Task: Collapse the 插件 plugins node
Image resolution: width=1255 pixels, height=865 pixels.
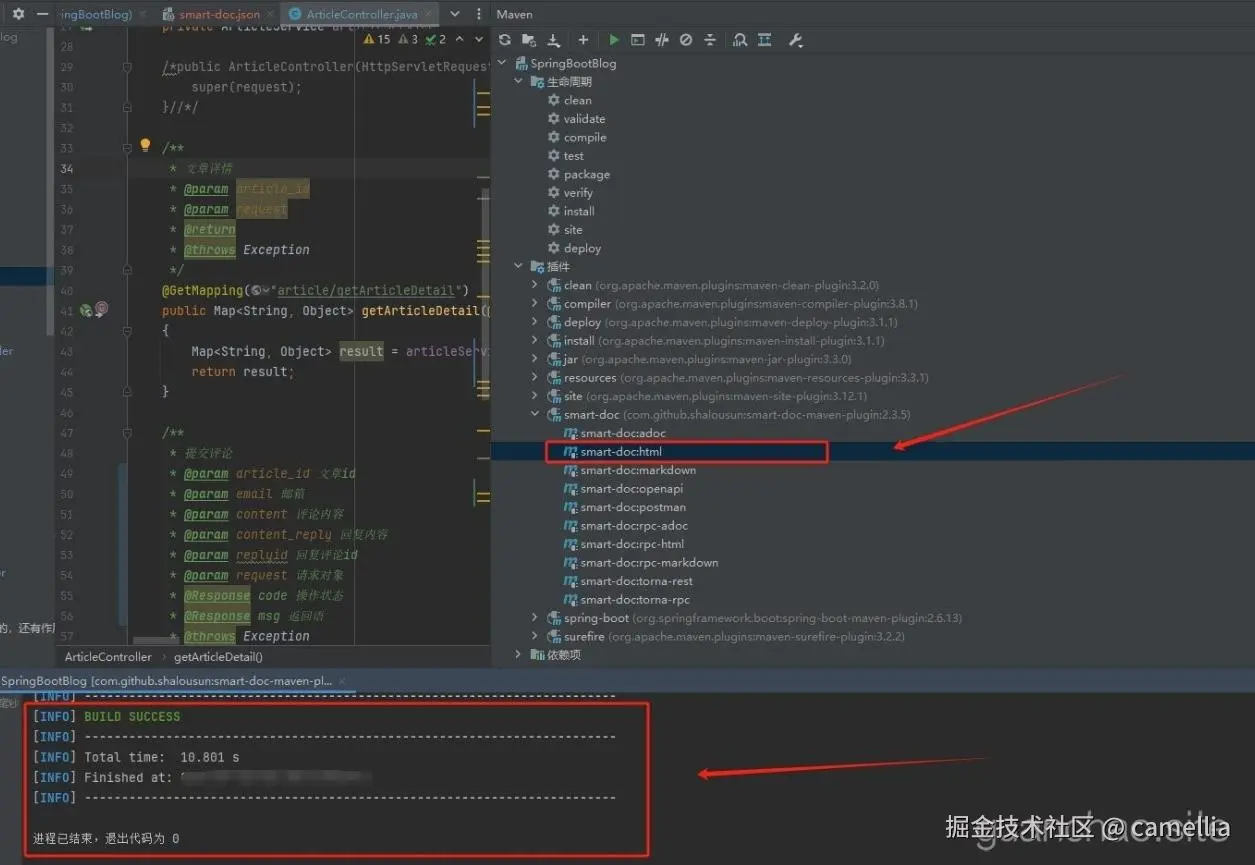Action: pyautogui.click(x=518, y=267)
